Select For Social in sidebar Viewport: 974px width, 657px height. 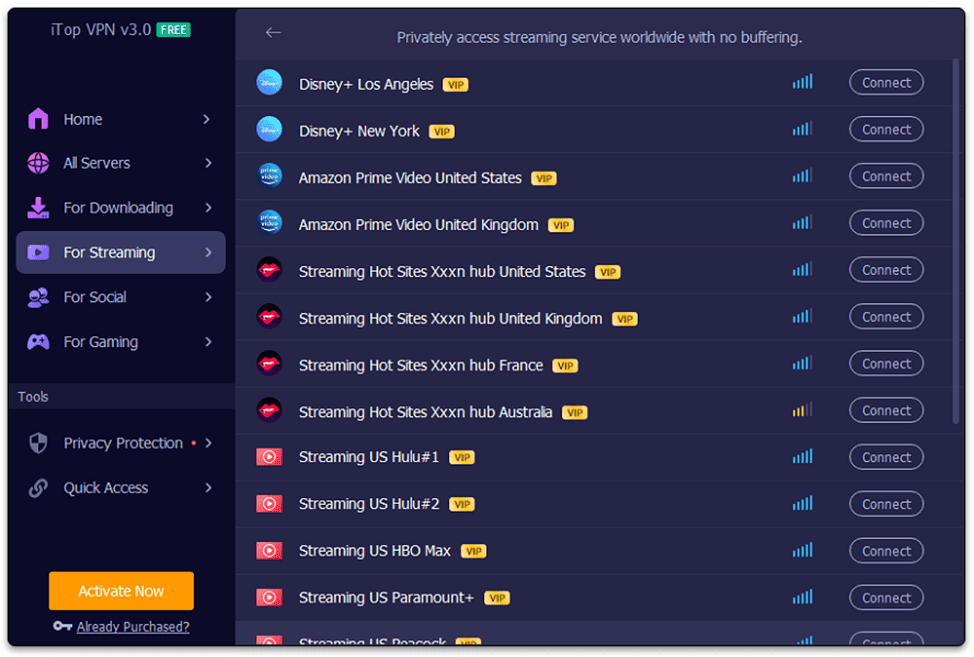121,297
